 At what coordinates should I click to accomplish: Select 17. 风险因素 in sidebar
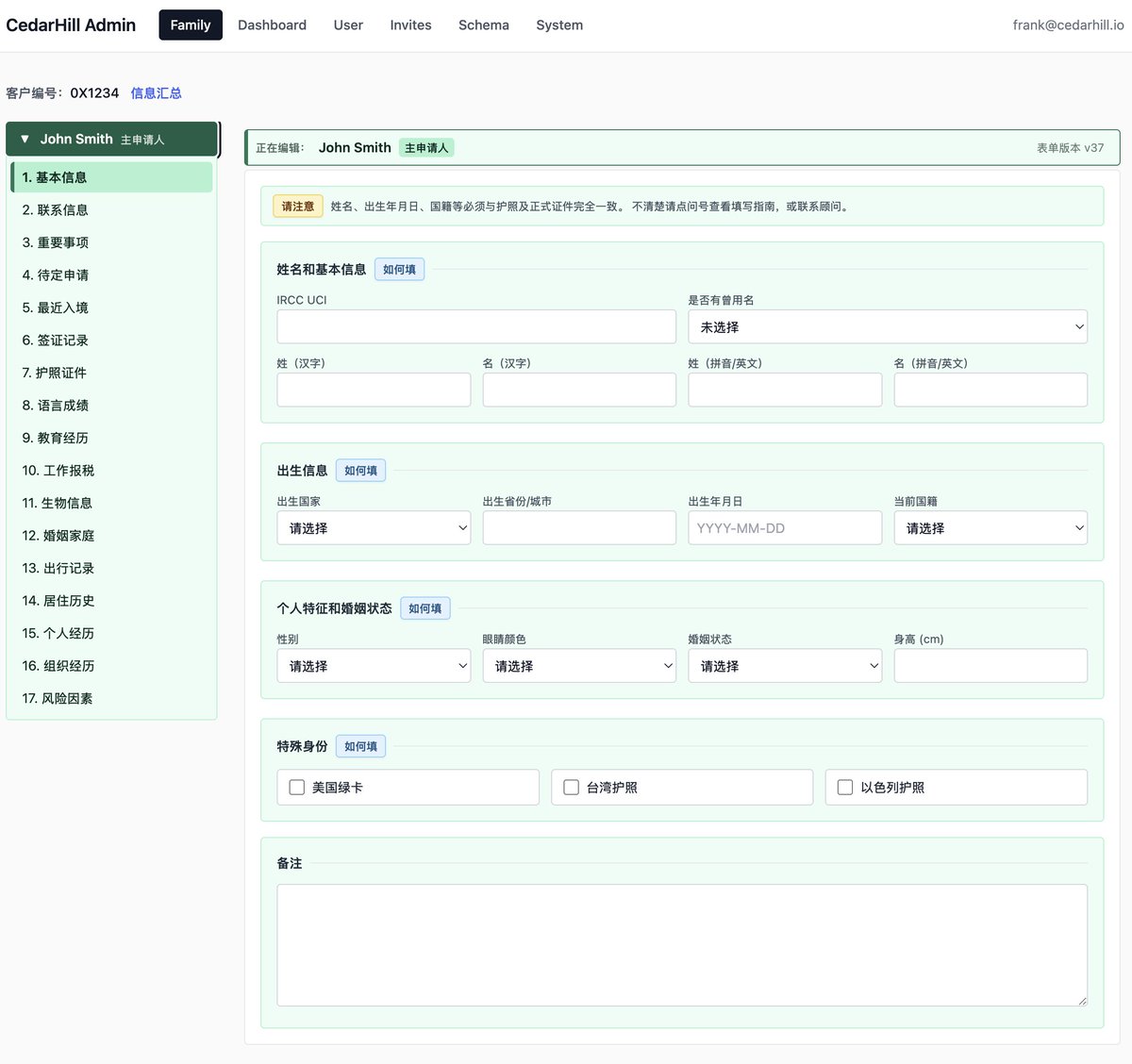[111, 698]
